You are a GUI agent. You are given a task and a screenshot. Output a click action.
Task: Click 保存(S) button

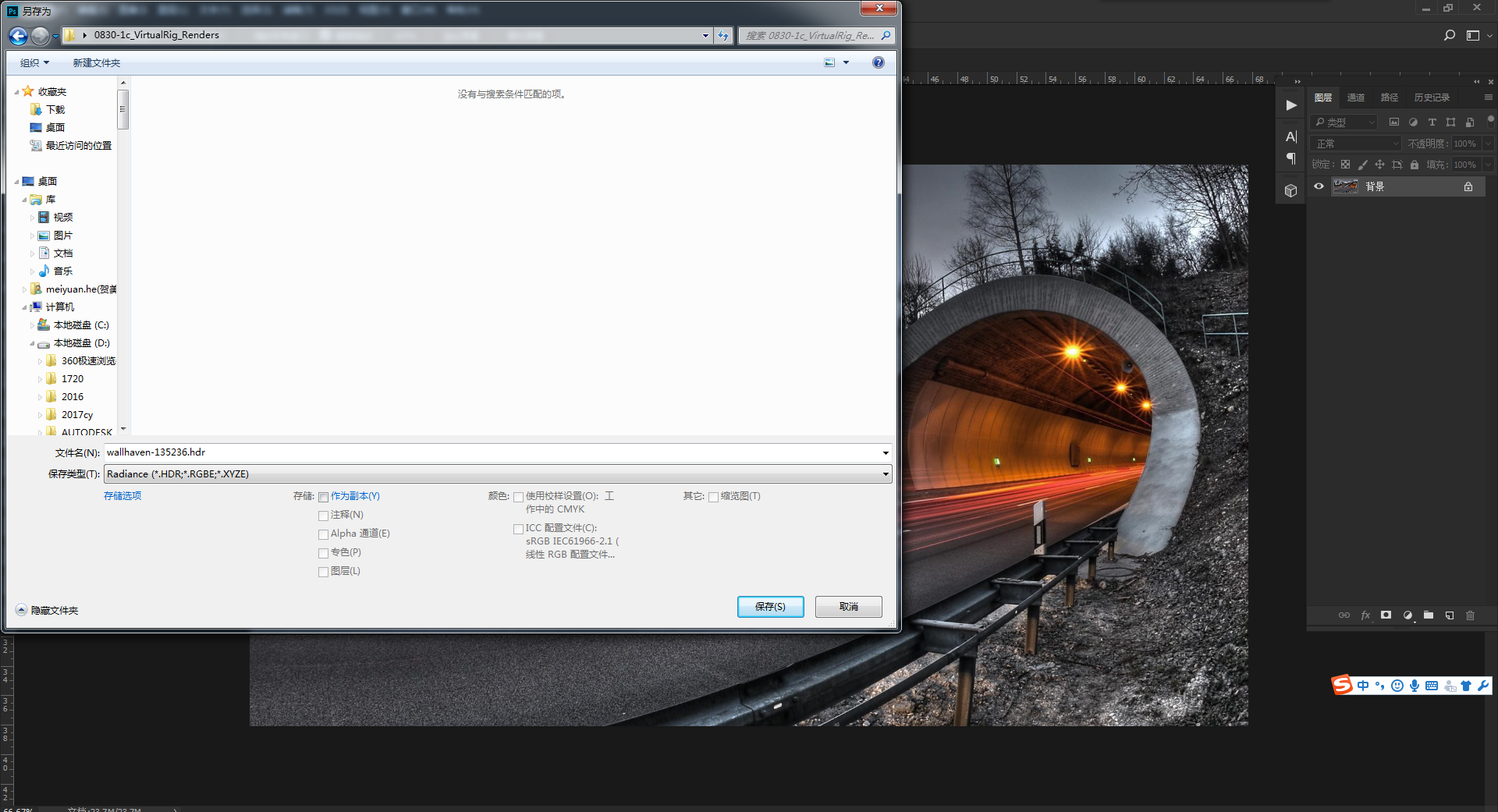[x=770, y=607]
